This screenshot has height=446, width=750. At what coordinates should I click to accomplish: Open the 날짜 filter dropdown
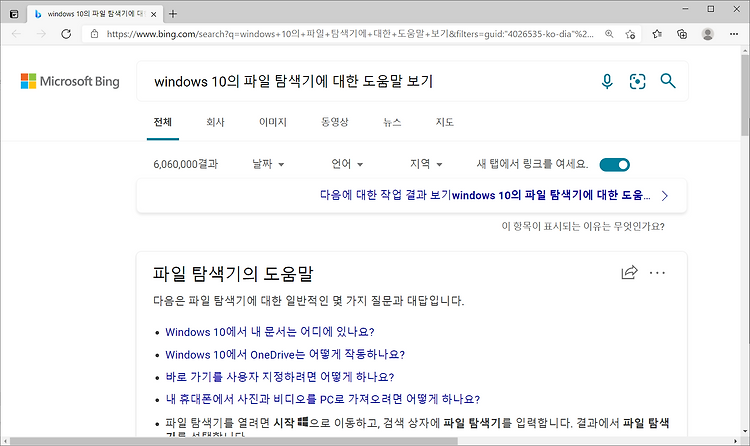pos(268,164)
